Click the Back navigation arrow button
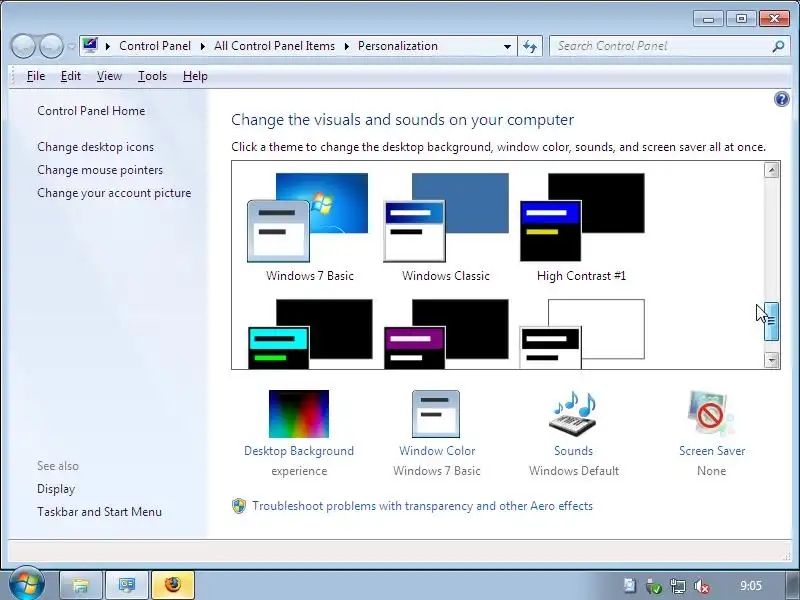The image size is (800, 600). click(x=23, y=46)
